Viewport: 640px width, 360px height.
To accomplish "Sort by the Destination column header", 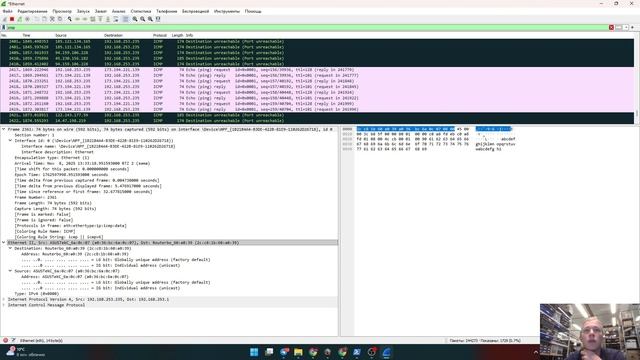I will coord(113,36).
